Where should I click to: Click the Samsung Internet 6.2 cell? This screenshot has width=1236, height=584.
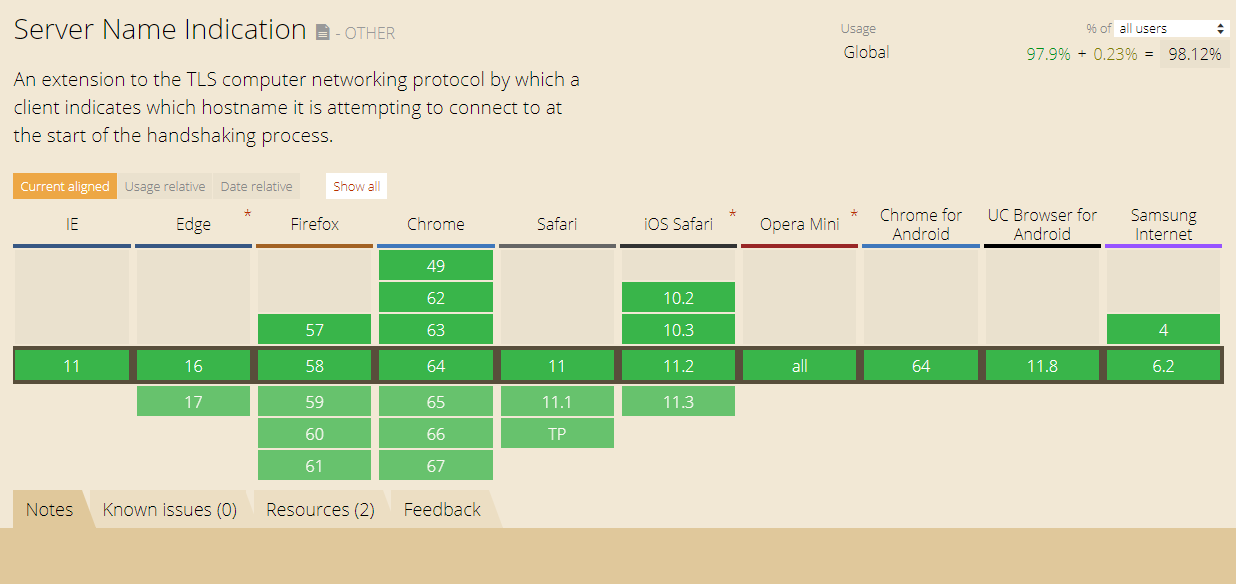click(1163, 366)
